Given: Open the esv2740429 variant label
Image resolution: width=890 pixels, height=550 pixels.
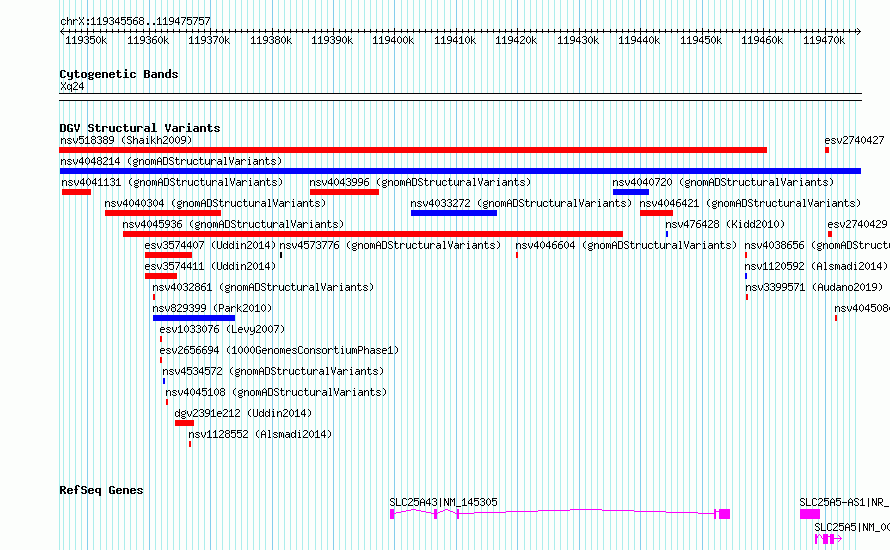Looking at the screenshot, I should [x=857, y=224].
